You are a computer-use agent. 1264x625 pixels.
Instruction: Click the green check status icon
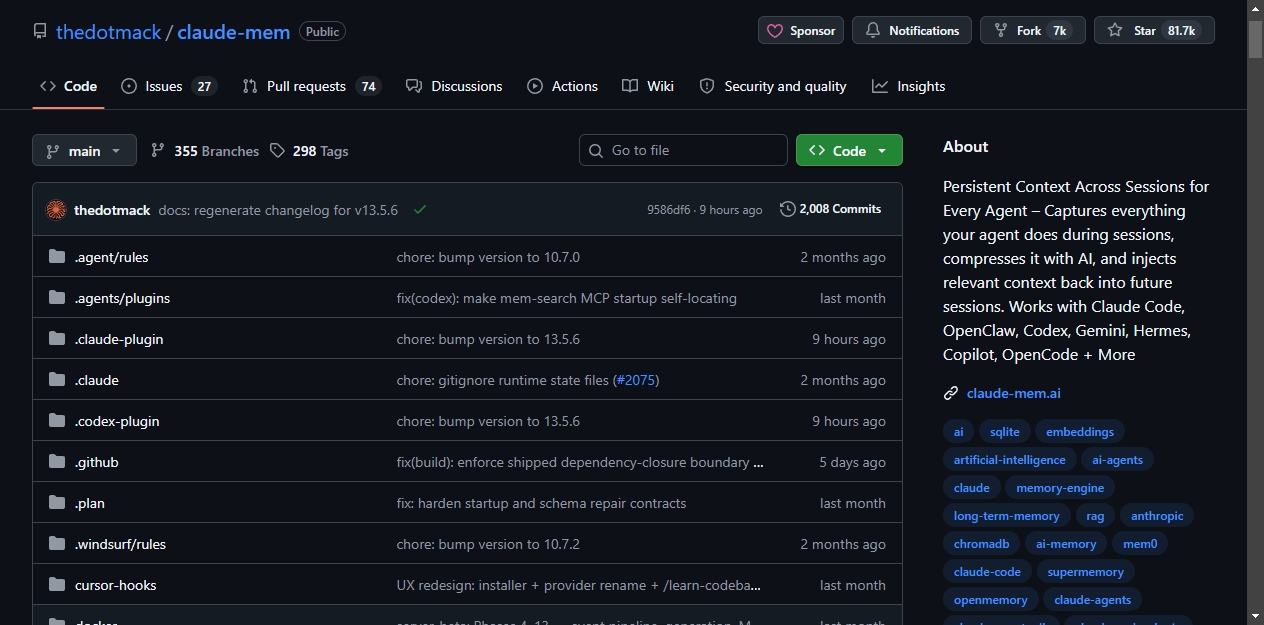click(x=420, y=210)
